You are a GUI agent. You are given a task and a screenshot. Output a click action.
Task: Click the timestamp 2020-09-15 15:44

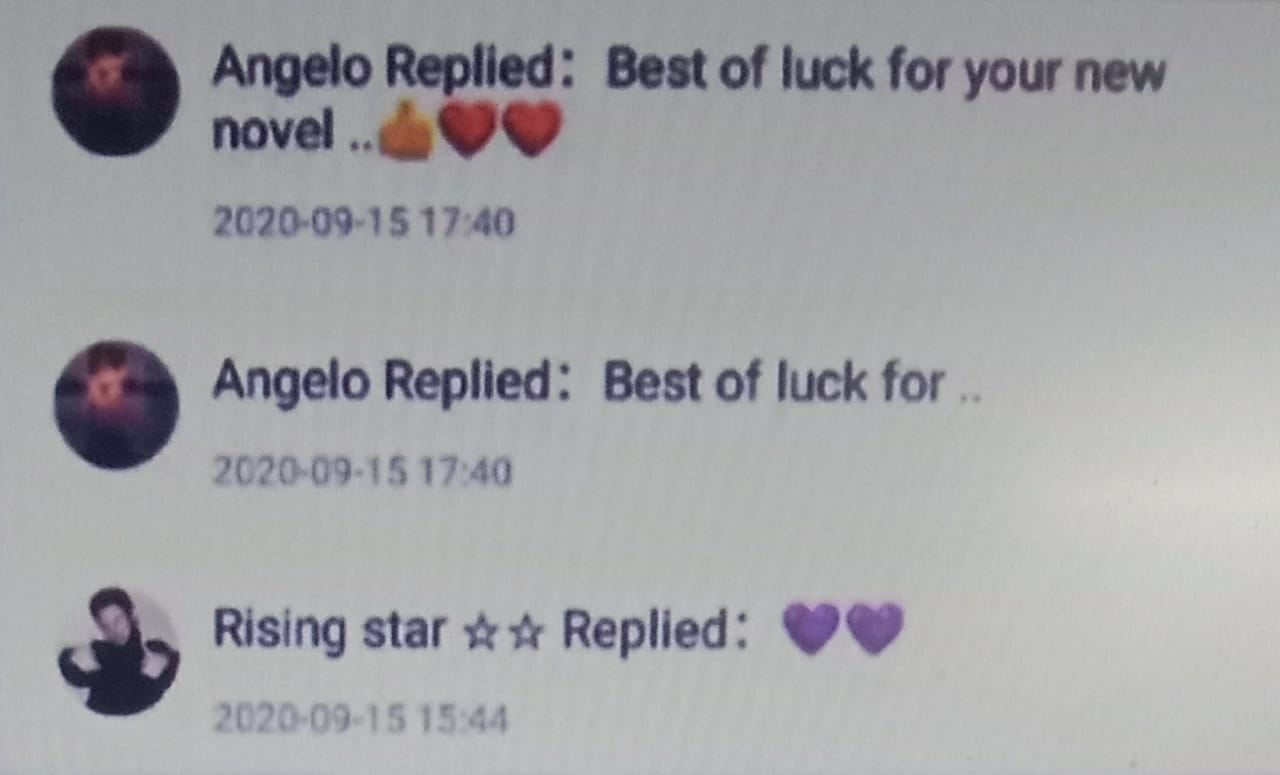tap(360, 717)
